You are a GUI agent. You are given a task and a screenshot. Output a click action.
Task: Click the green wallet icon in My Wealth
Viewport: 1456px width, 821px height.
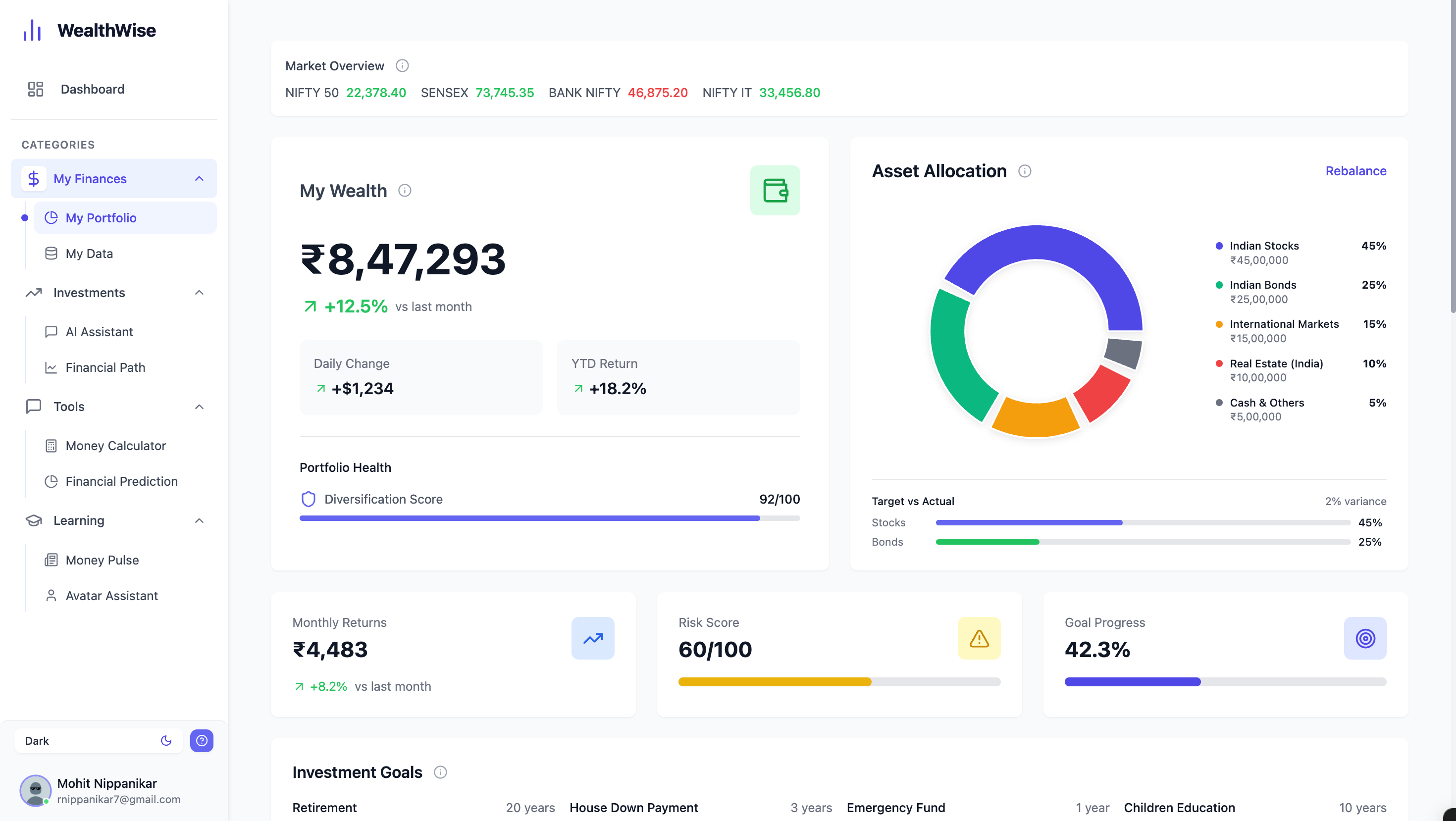pyautogui.click(x=775, y=191)
